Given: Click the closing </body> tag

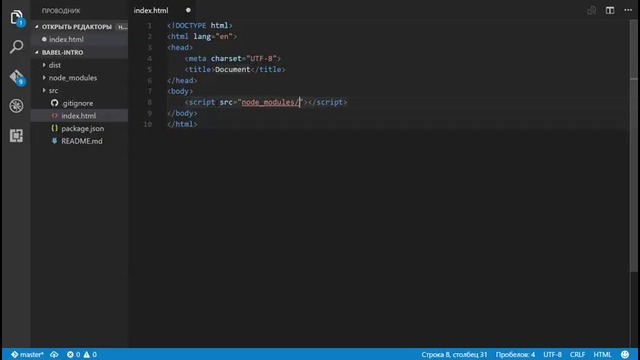Looking at the screenshot, I should (x=182, y=113).
